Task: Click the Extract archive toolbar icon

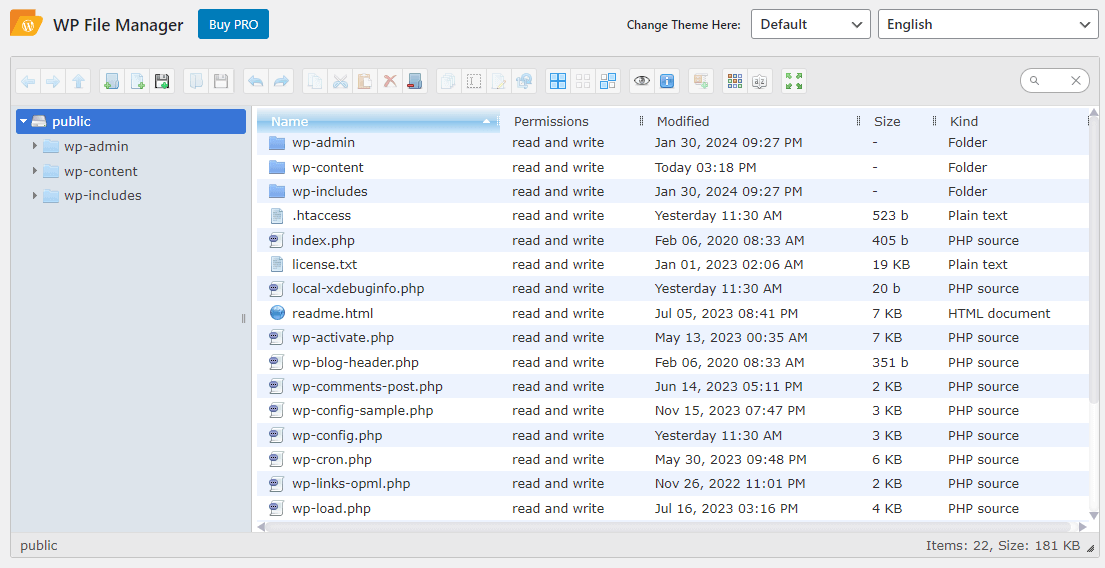Action: 700,82
